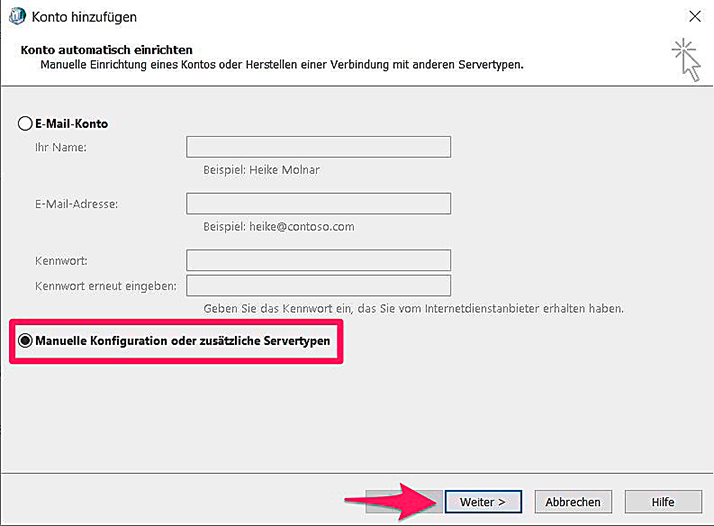Open help with the Hilfe button

pos(663,502)
